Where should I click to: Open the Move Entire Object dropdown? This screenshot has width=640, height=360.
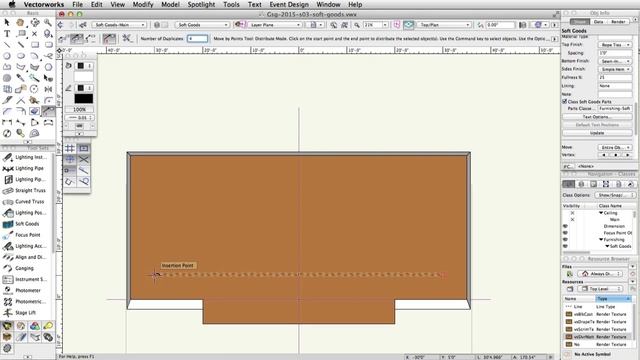[615, 147]
